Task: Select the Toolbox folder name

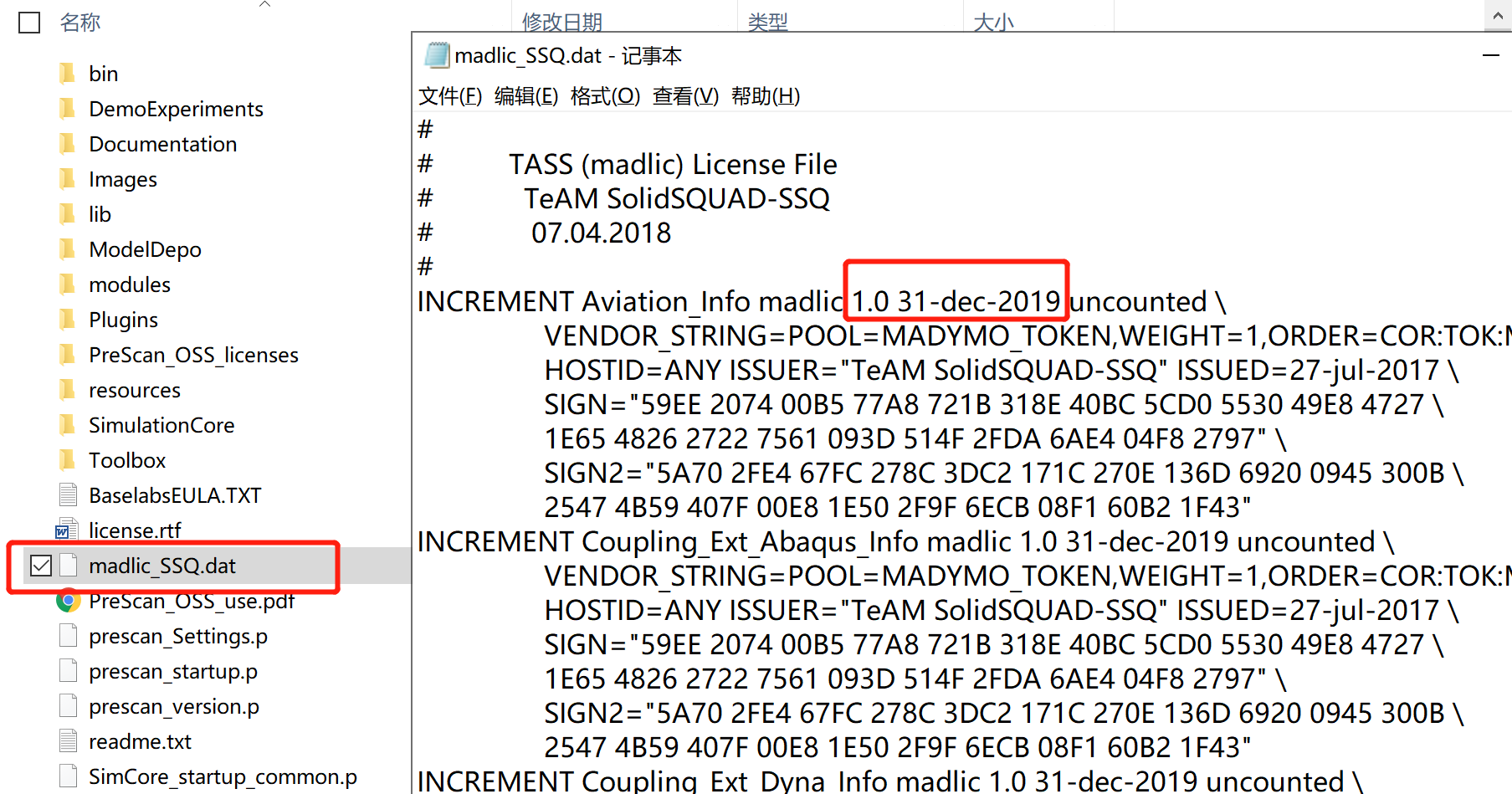Action: point(127,460)
